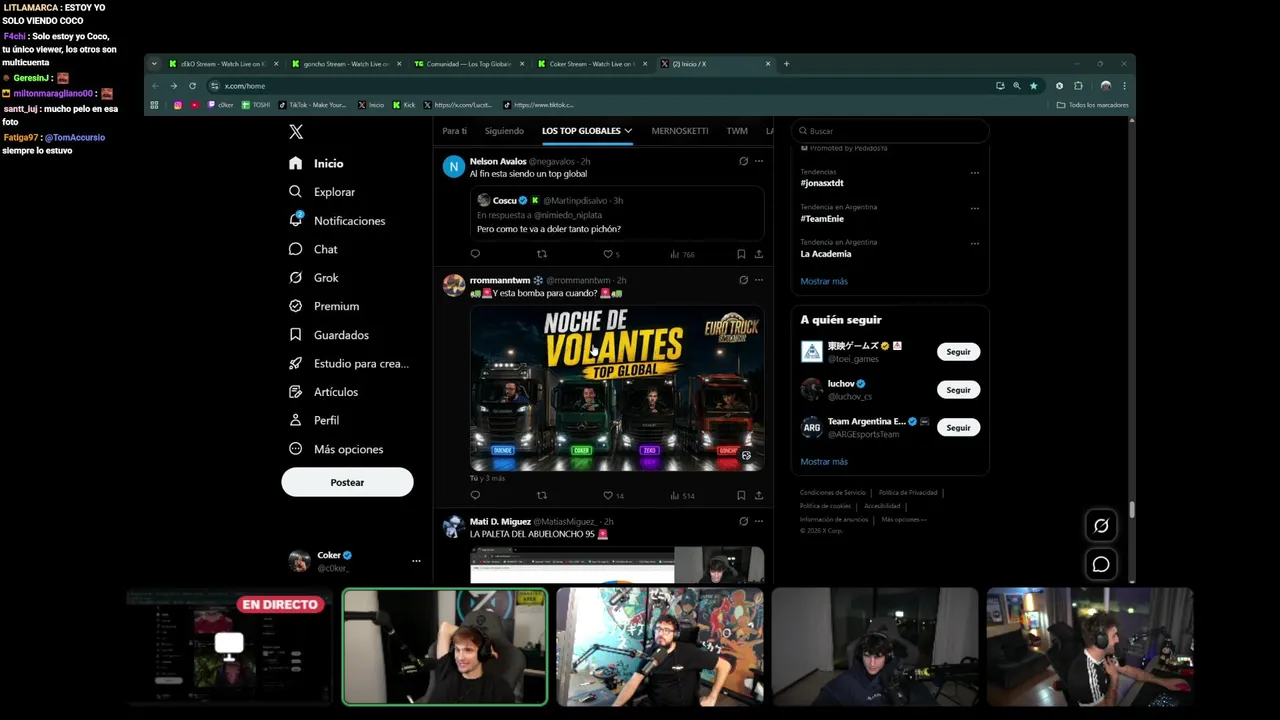This screenshot has height=720, width=1280.
Task: Open the X logo home link
Action: (296, 132)
